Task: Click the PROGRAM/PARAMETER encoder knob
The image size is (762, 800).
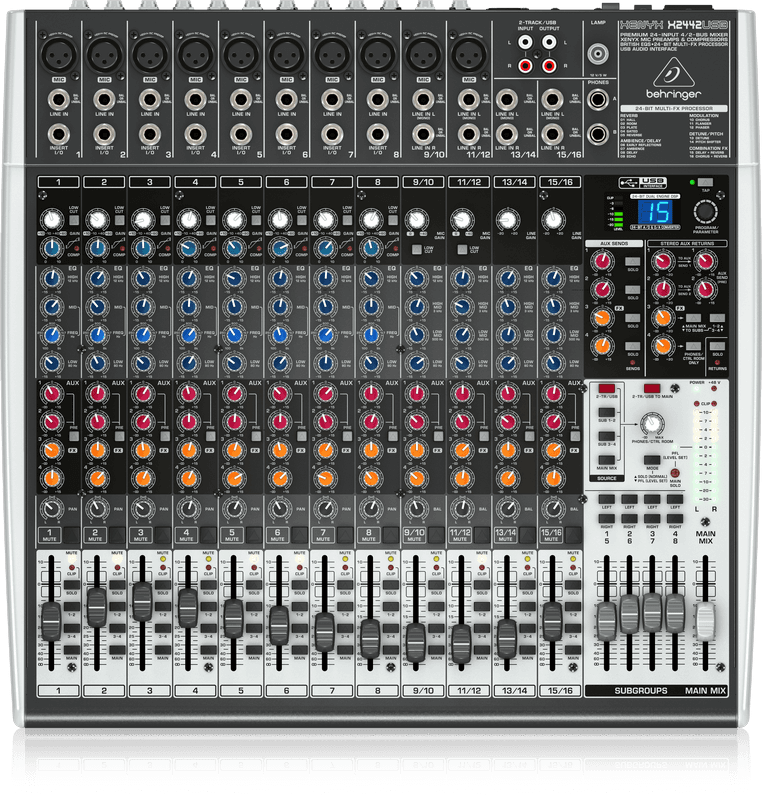Action: pos(706,211)
